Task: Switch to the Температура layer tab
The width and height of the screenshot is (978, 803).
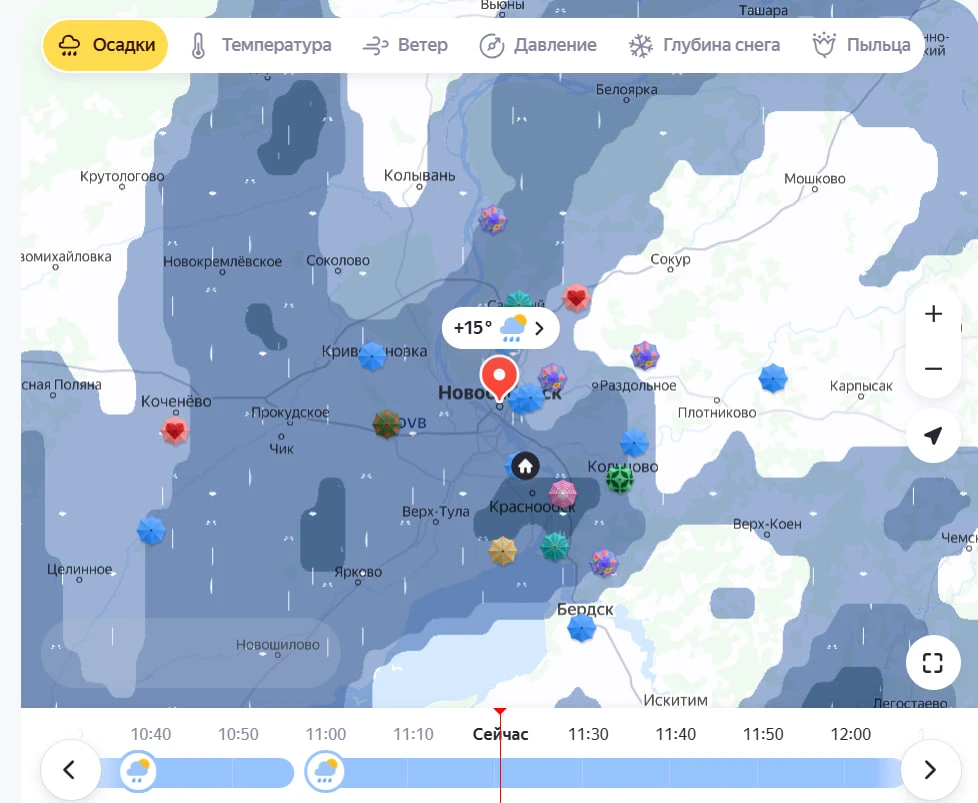Action: pyautogui.click(x=261, y=45)
